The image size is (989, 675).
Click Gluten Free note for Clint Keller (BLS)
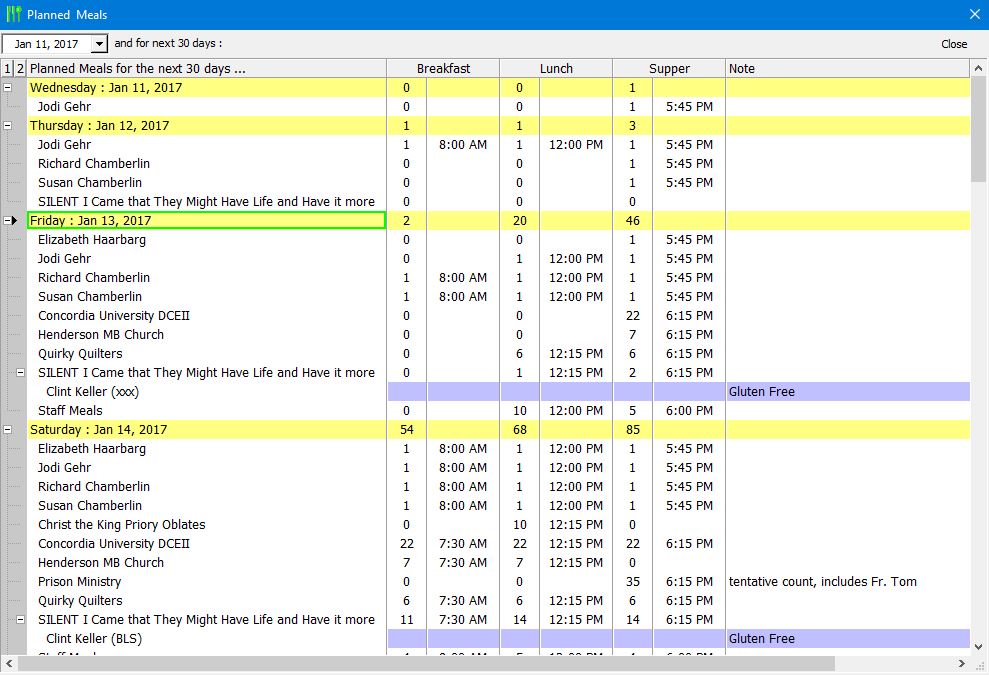761,638
